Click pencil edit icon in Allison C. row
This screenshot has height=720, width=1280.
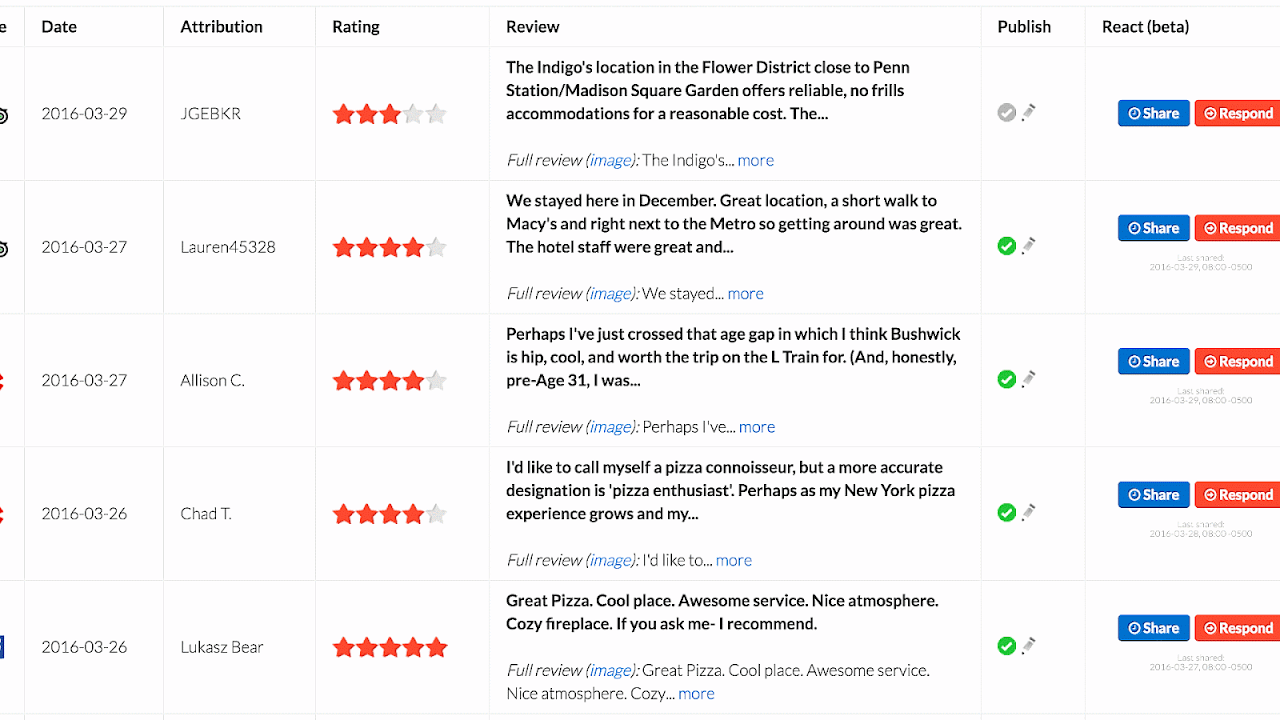(x=1029, y=378)
